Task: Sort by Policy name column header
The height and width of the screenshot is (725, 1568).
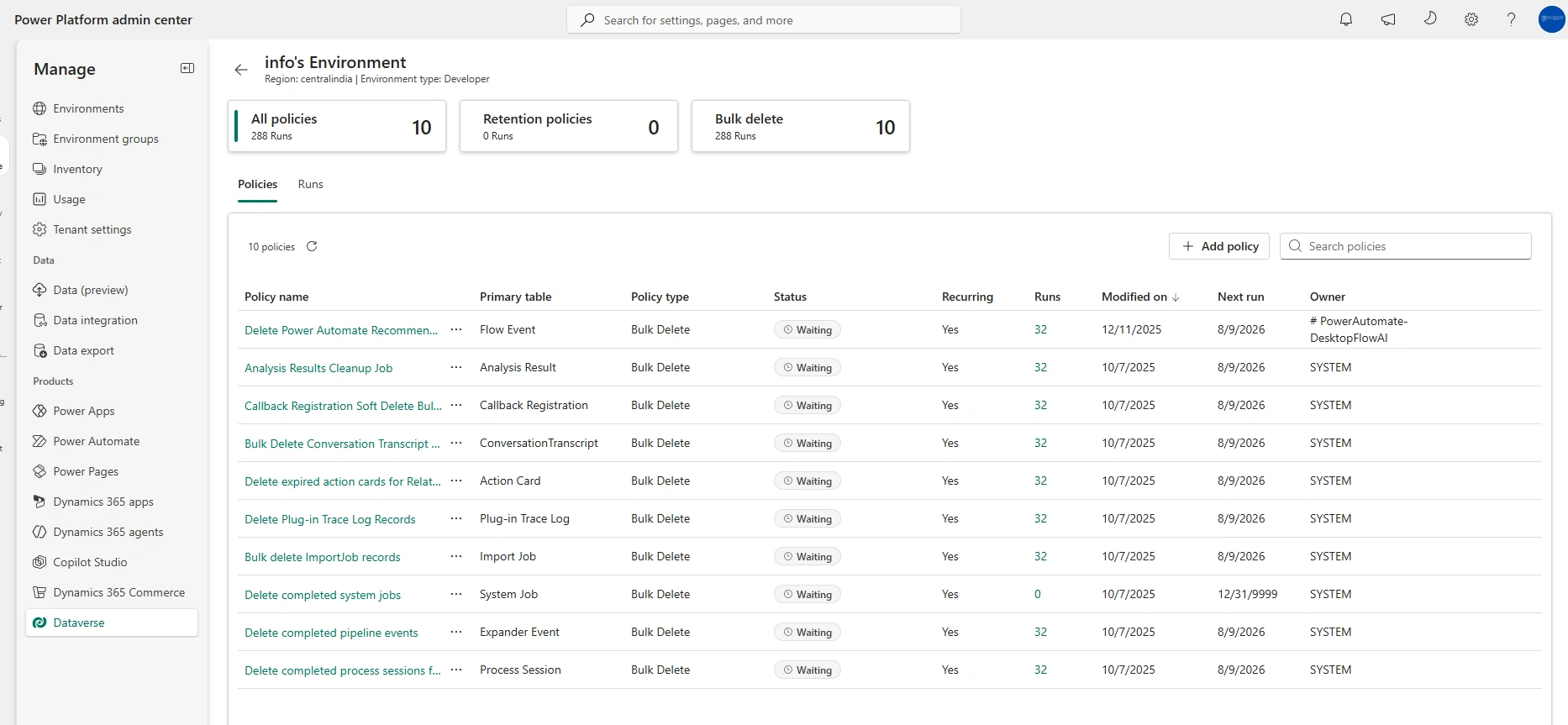Action: [276, 297]
